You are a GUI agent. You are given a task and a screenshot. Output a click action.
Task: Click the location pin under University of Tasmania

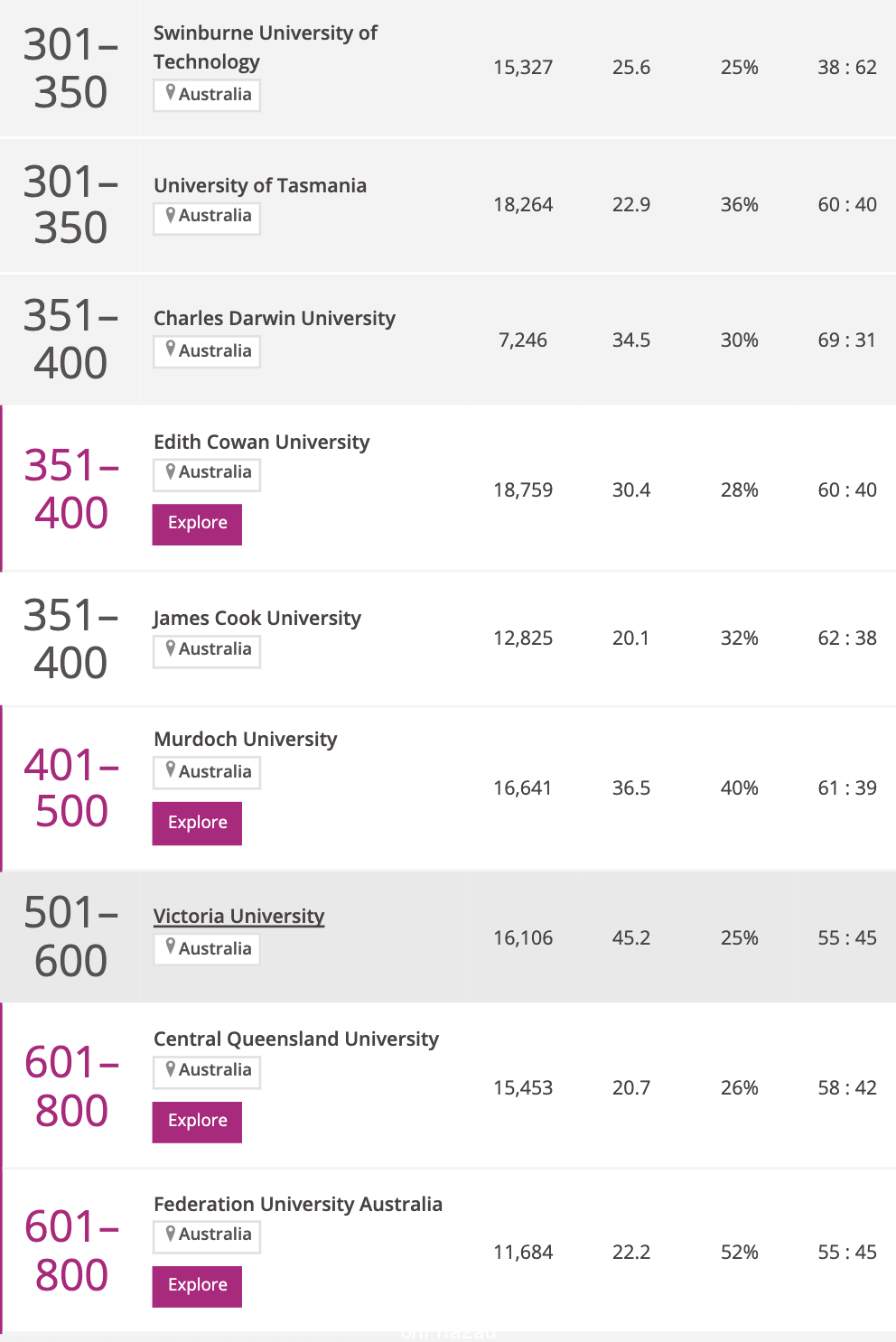click(170, 215)
